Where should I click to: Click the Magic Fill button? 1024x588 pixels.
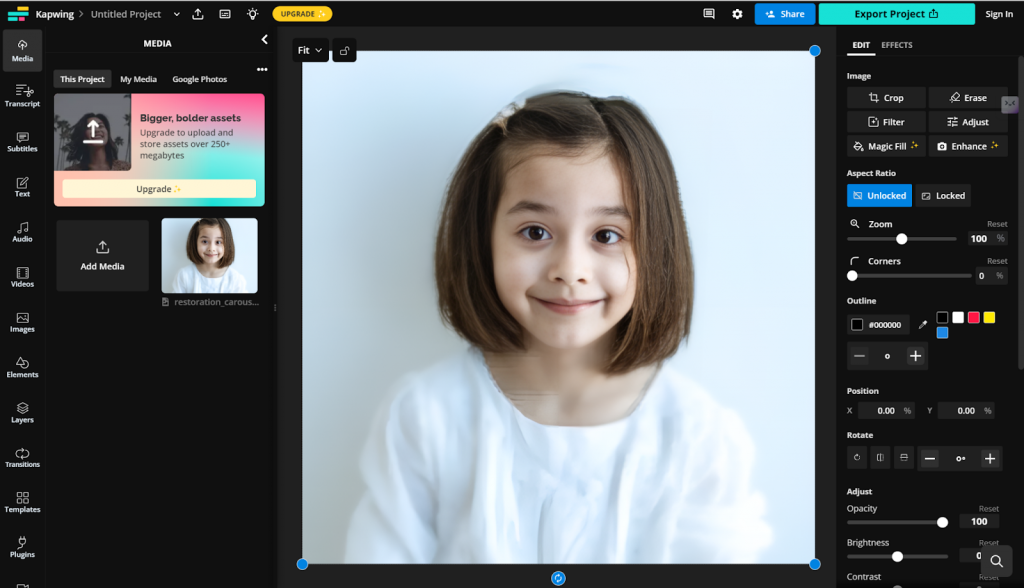point(886,146)
